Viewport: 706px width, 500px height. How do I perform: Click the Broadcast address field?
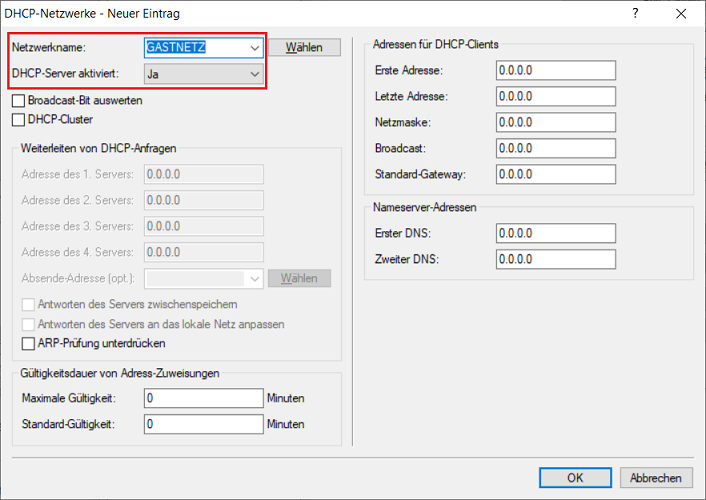click(x=555, y=148)
